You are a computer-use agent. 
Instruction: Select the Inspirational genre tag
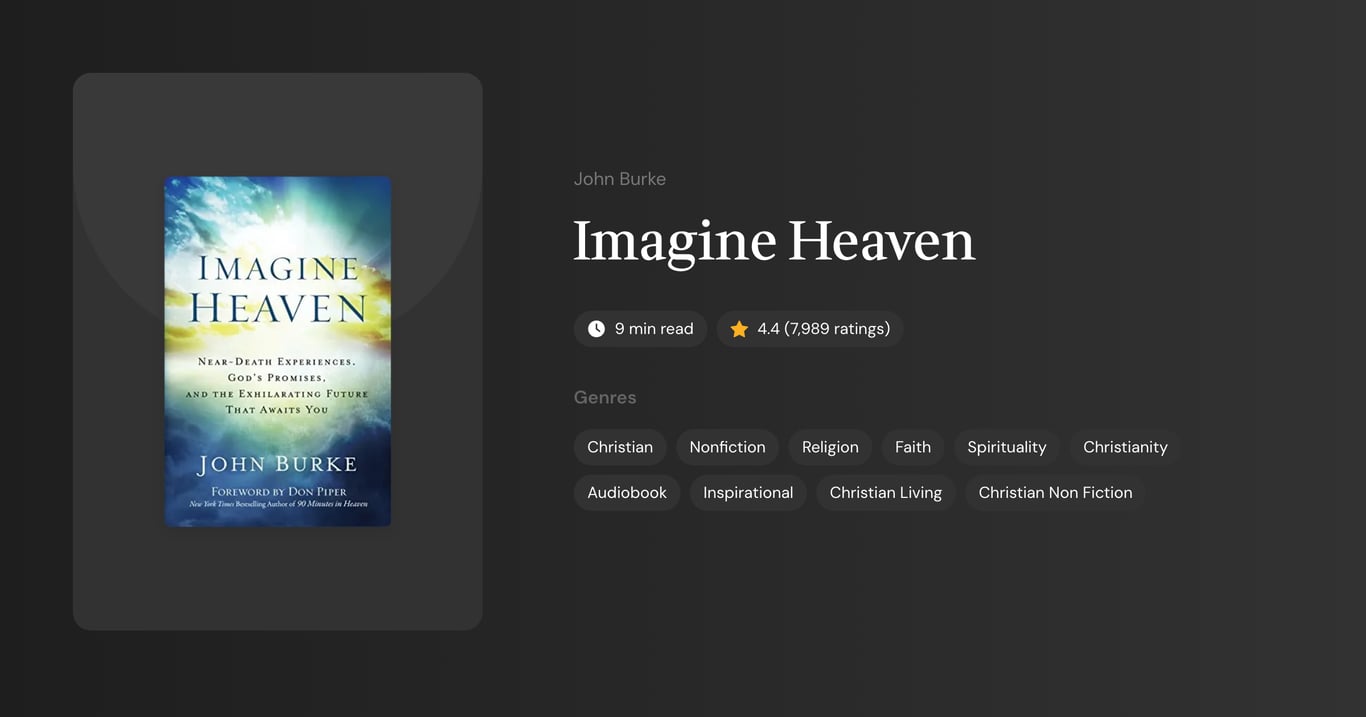pyautogui.click(x=748, y=492)
